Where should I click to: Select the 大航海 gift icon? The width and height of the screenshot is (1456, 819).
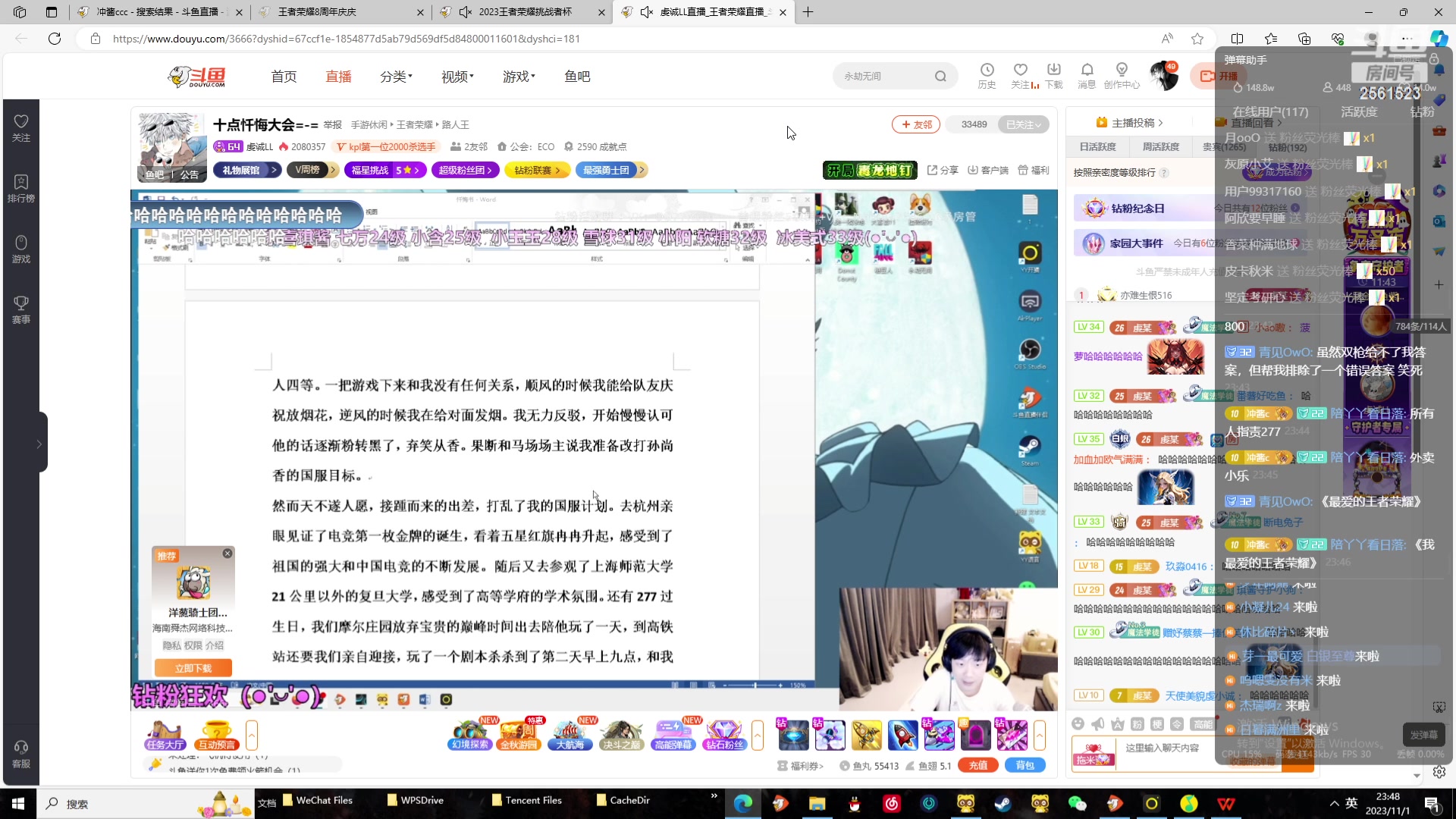tap(570, 734)
